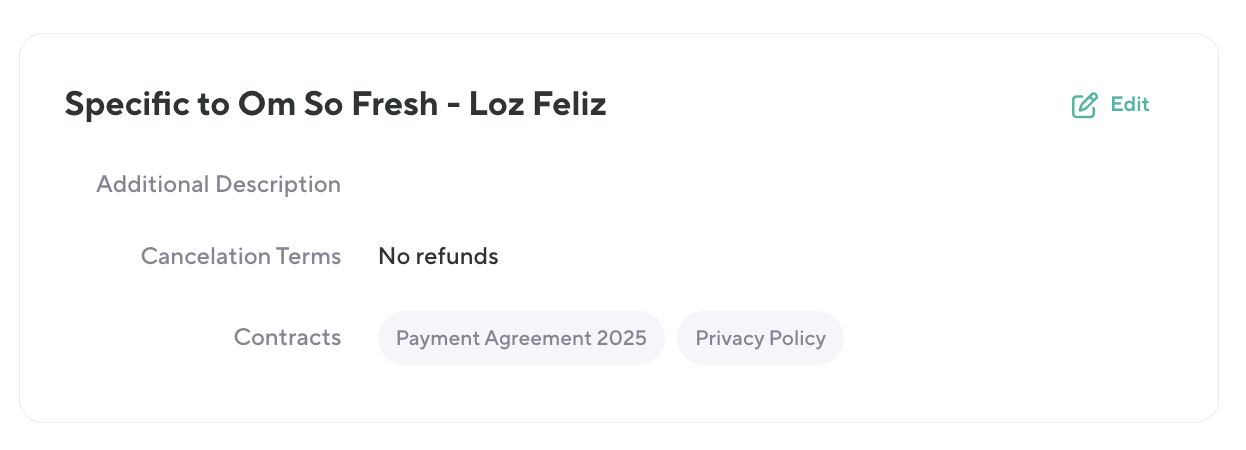Viewport: 1246px width, 450px height.
Task: Click the word 'Payment' on the first chip
Action: click(x=436, y=338)
